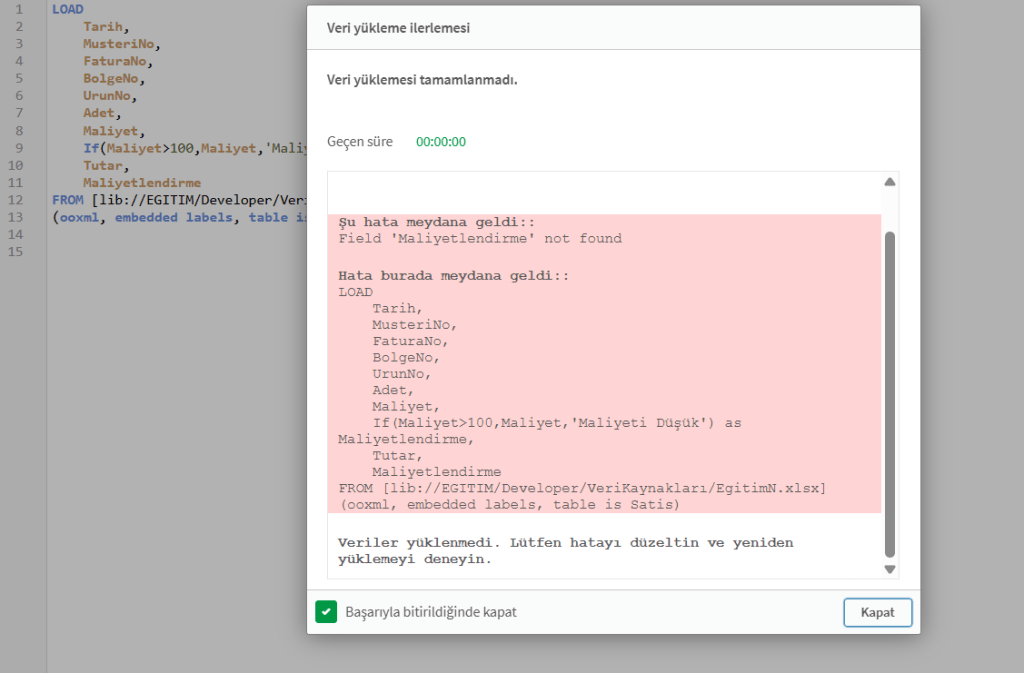Click the scroll down arrow in log
The width and height of the screenshot is (1024, 673).
click(x=889, y=569)
